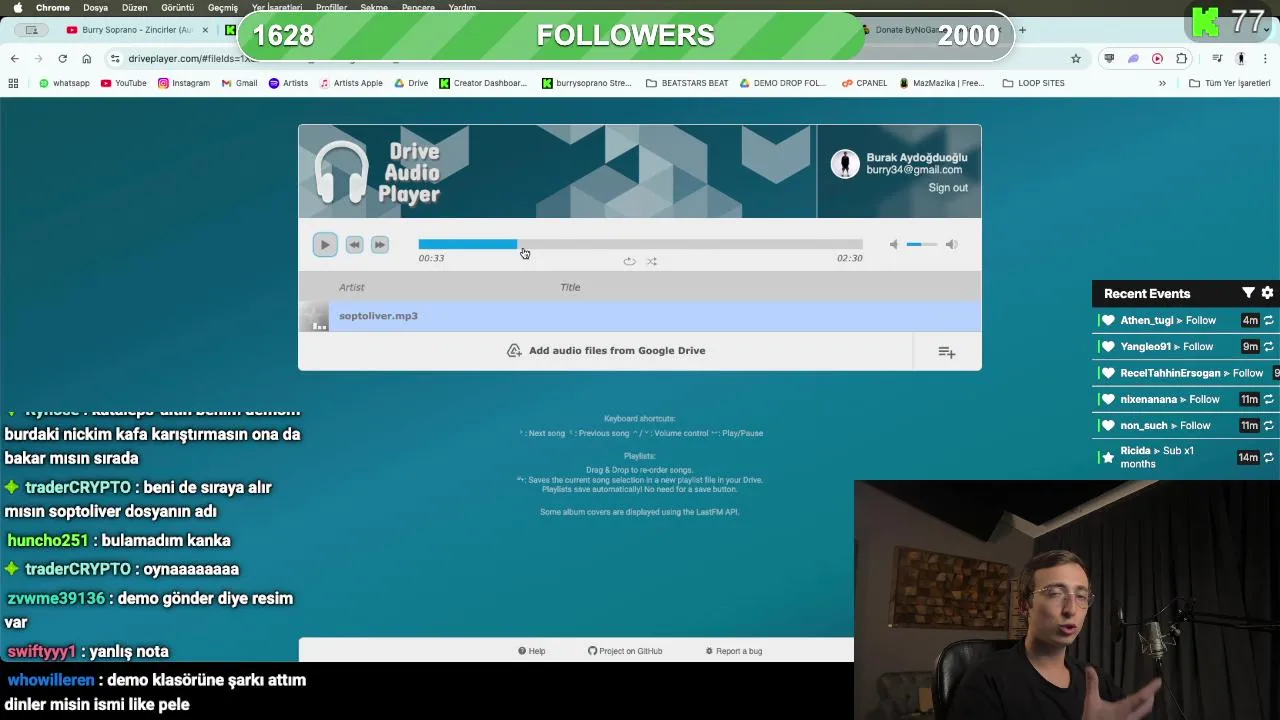Sort by the Artist column header

tap(351, 287)
